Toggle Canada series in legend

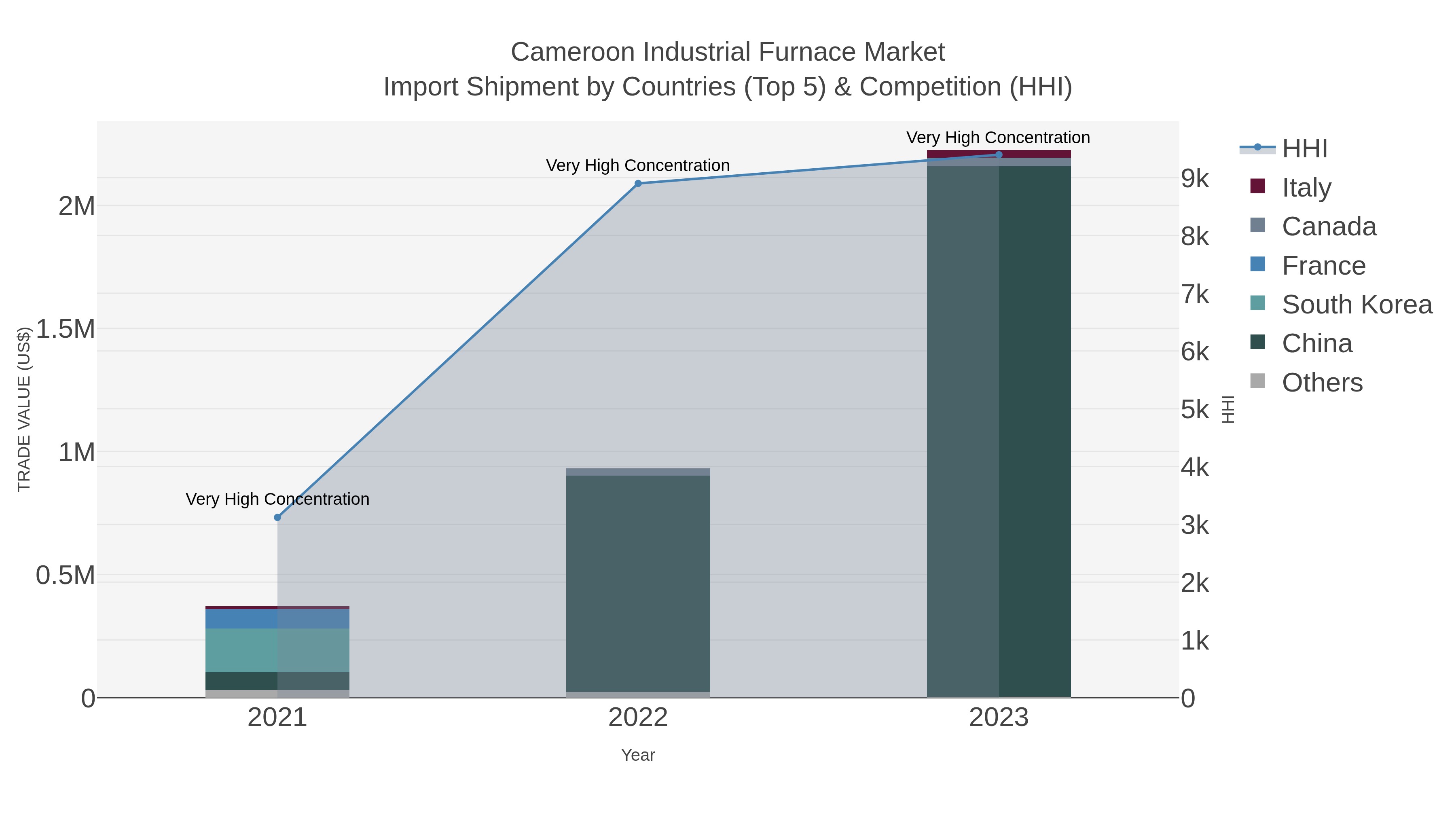(1313, 226)
